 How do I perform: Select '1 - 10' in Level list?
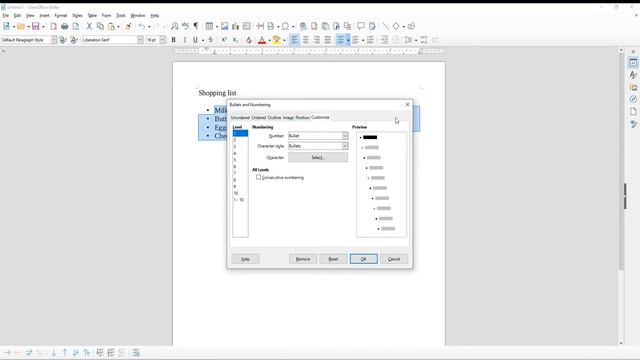pyautogui.click(x=240, y=200)
